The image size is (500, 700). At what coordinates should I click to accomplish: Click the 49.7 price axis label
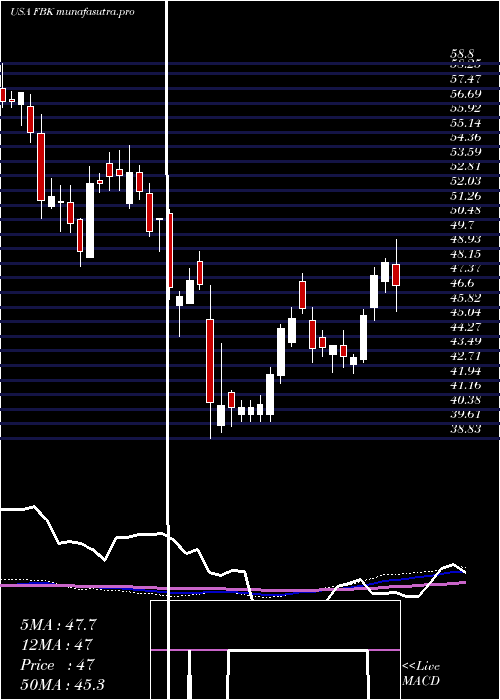pos(462,225)
